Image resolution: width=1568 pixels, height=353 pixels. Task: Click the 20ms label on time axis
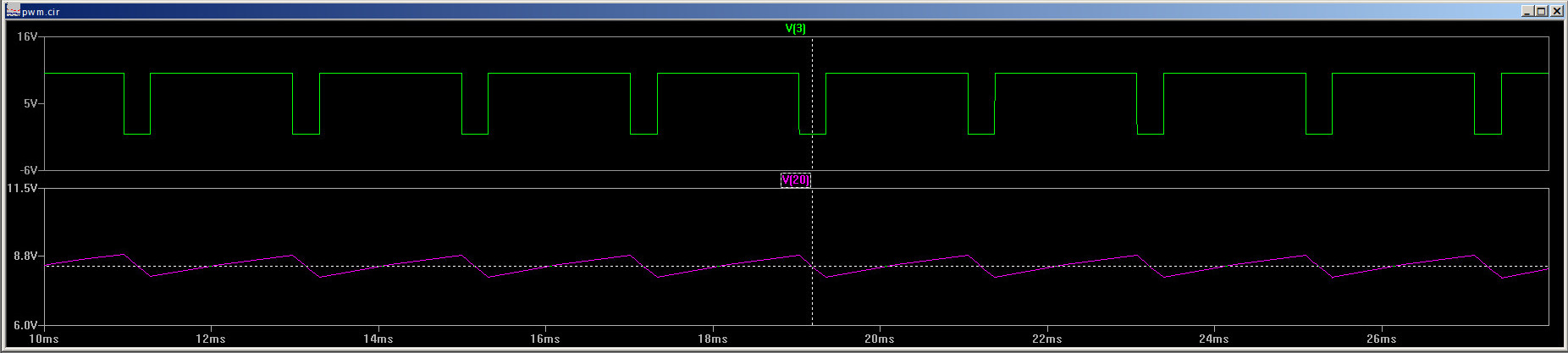(879, 339)
